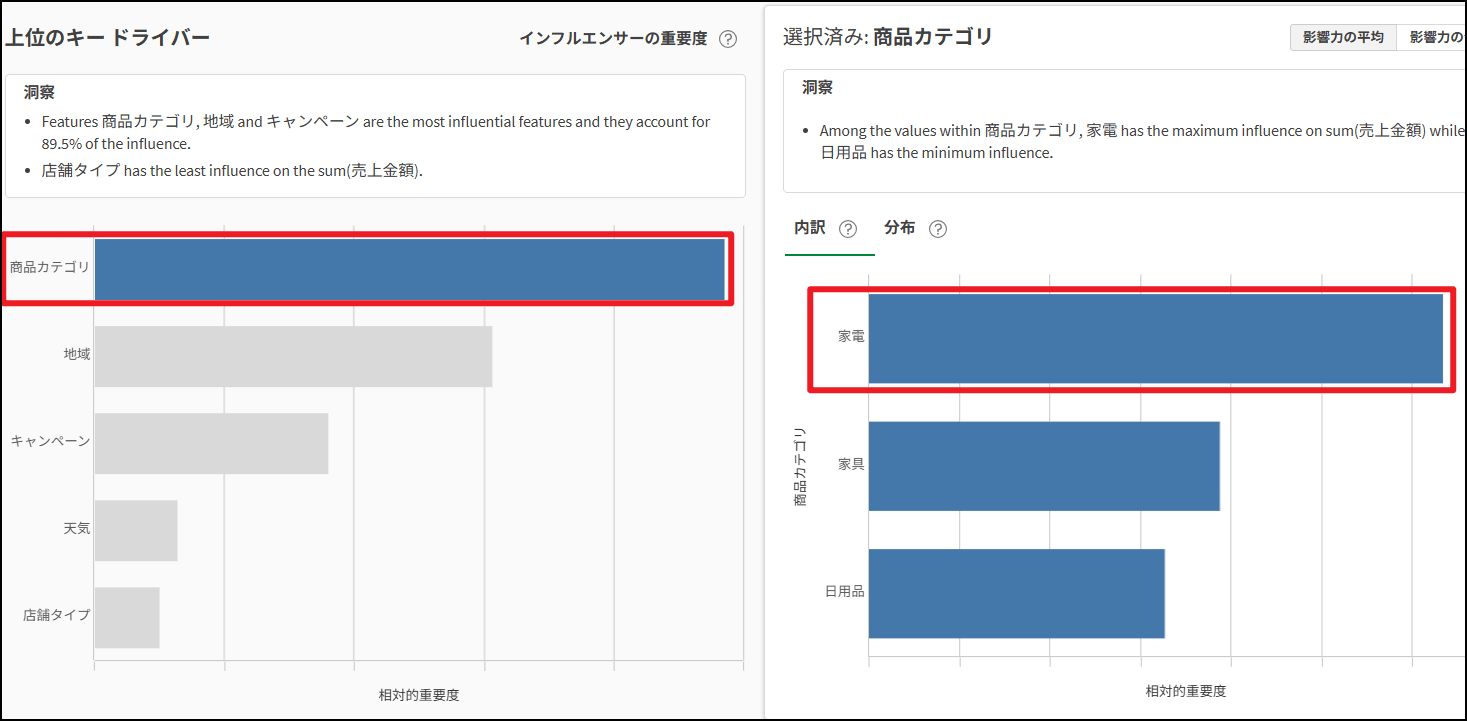Choose the 店舗タイプ bar

pos(127,617)
